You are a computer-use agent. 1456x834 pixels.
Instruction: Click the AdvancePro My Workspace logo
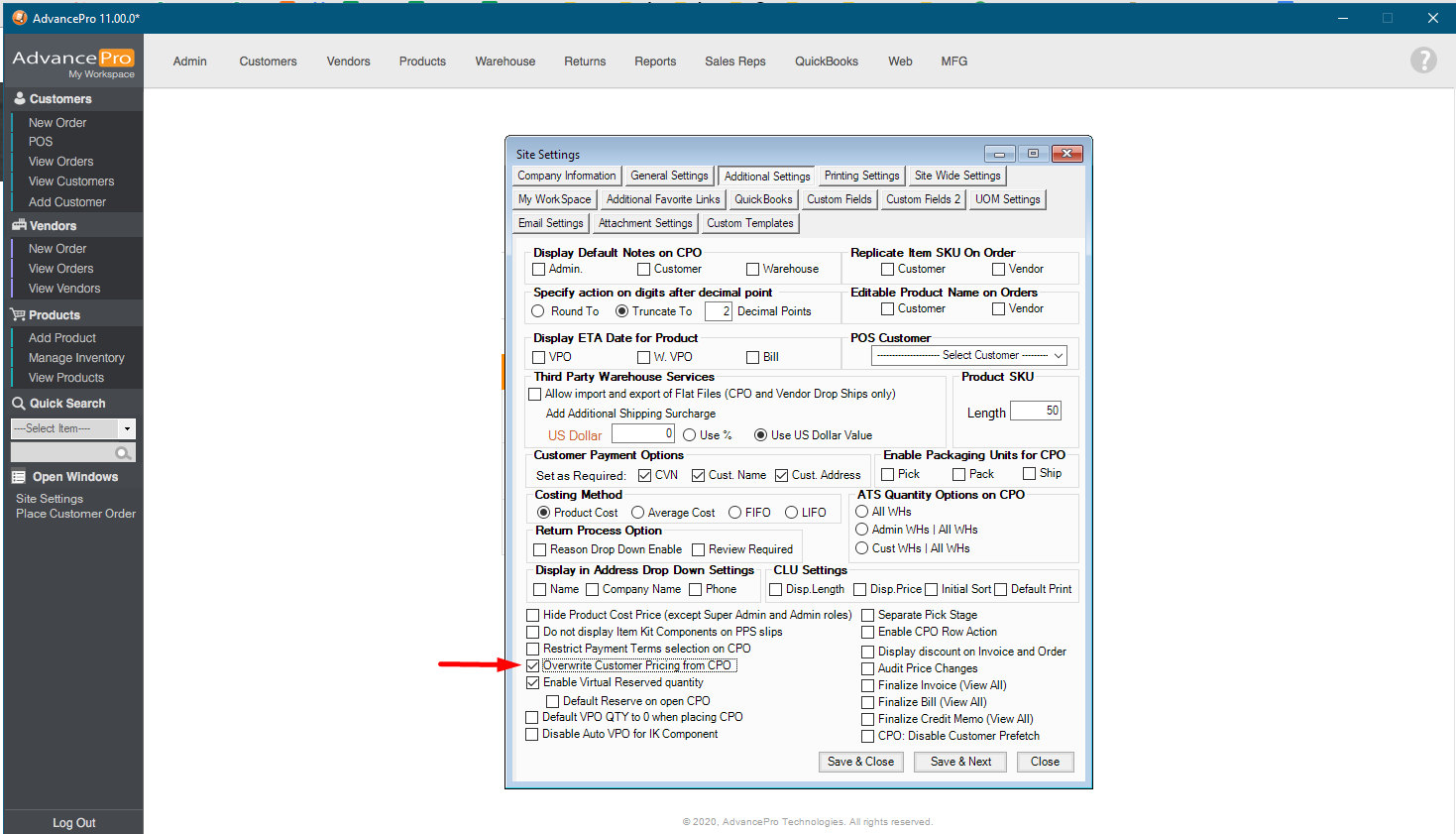[x=73, y=62]
